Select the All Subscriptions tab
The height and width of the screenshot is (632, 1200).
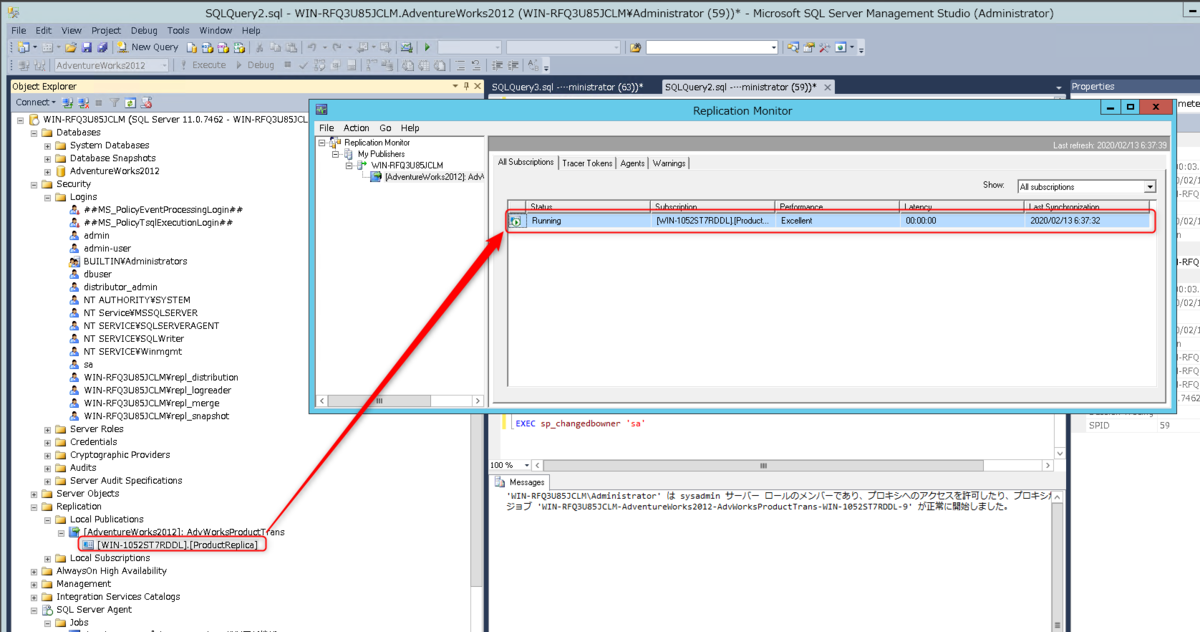point(526,162)
